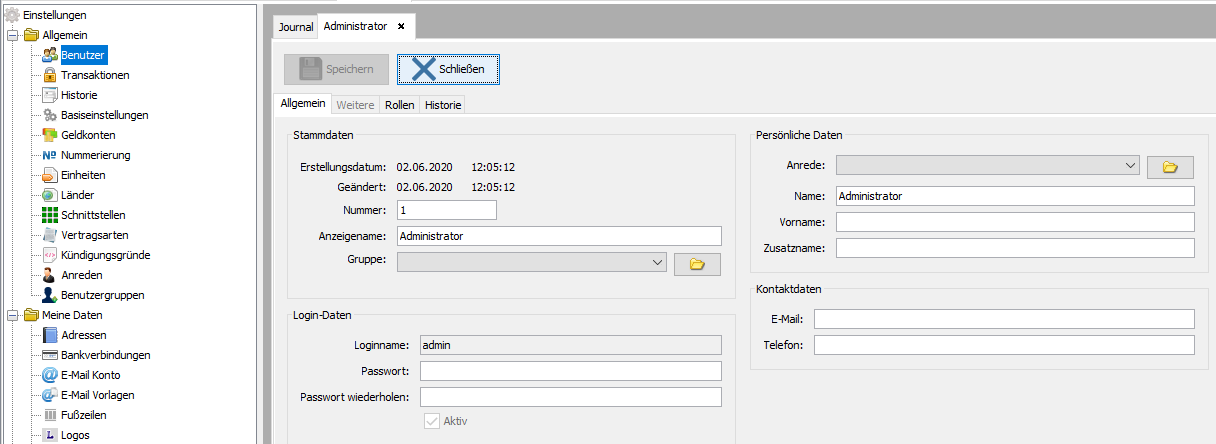Select the Geldkonten icon in tree
The width and height of the screenshot is (1216, 444).
[x=49, y=135]
